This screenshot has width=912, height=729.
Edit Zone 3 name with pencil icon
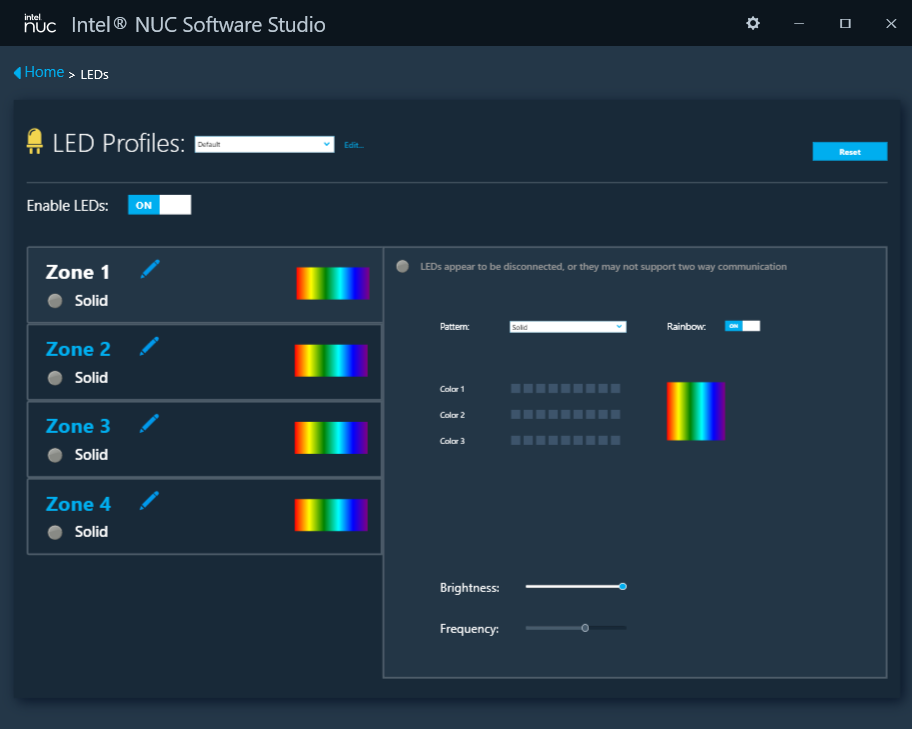point(149,424)
